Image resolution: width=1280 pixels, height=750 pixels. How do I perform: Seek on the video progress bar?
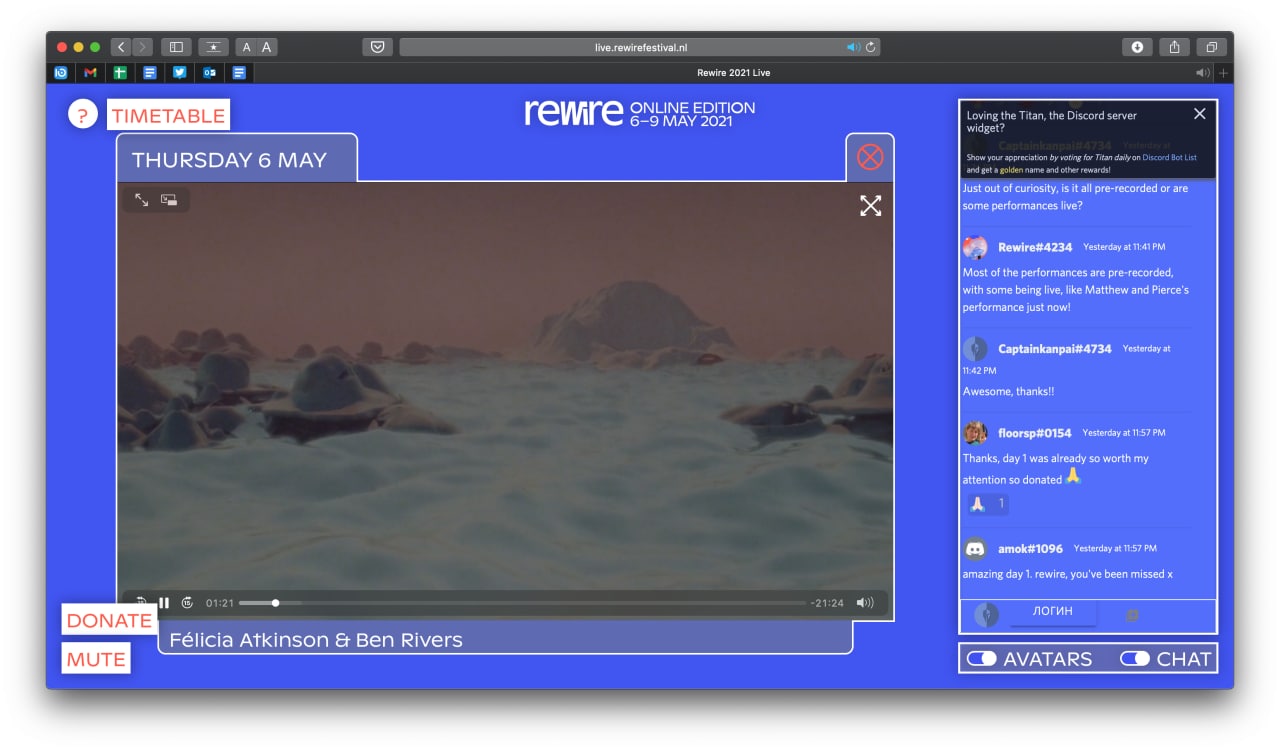tap(522, 603)
